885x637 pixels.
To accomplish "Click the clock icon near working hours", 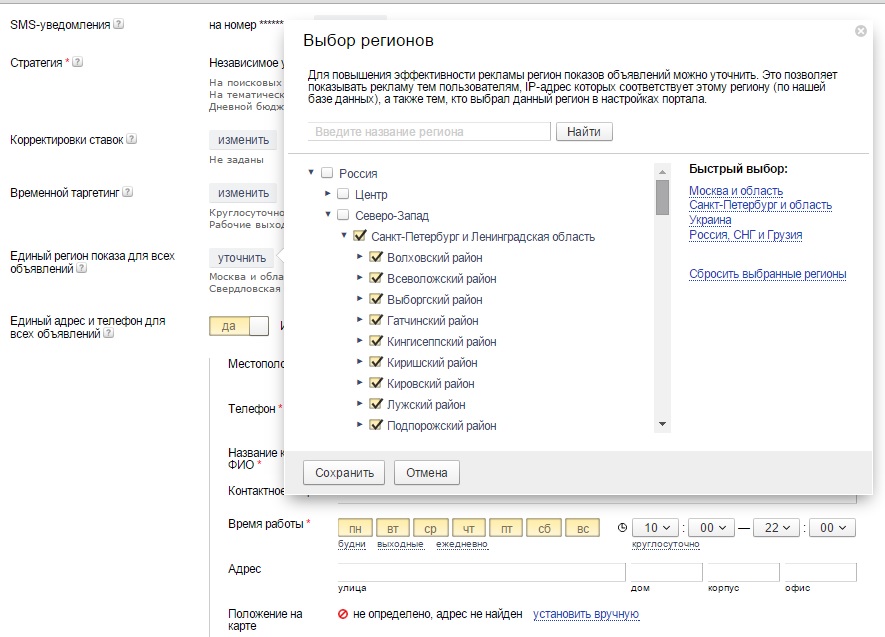I will coord(622,528).
